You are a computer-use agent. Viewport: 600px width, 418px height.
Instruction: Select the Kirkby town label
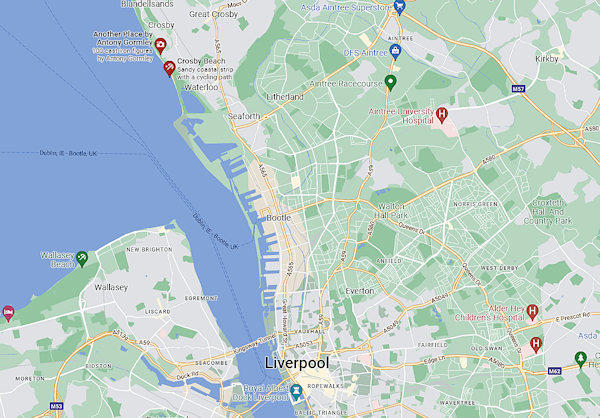[547, 59]
